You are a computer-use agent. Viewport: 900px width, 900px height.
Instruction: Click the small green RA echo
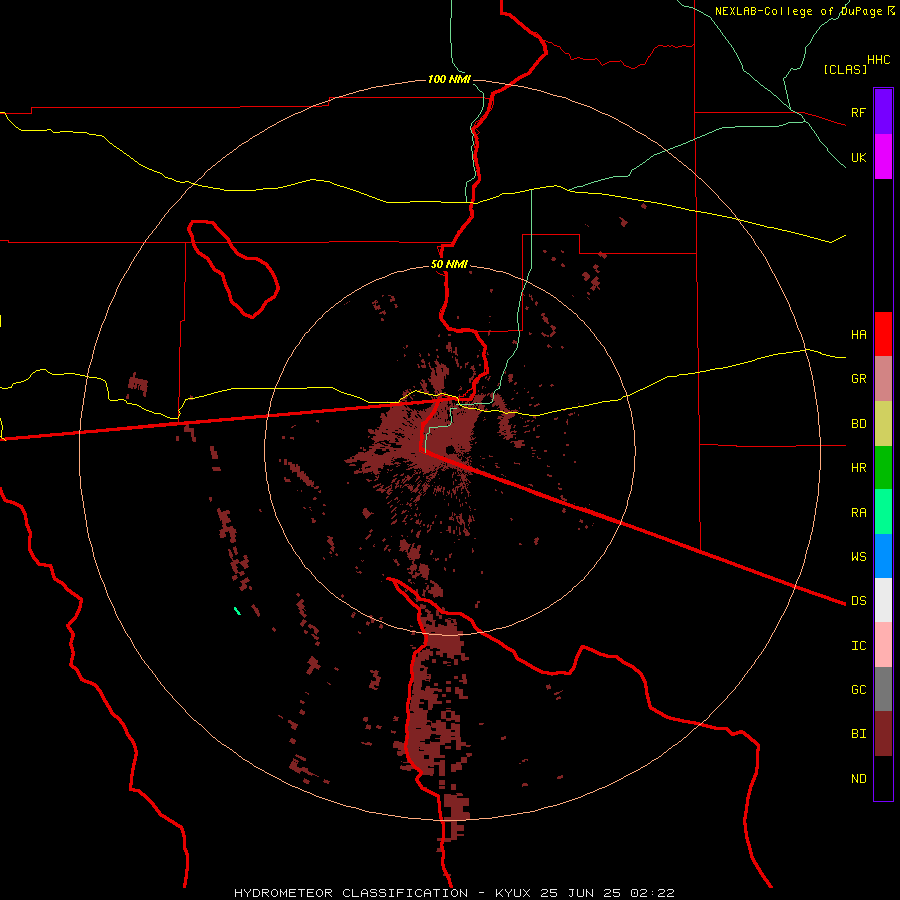(237, 611)
